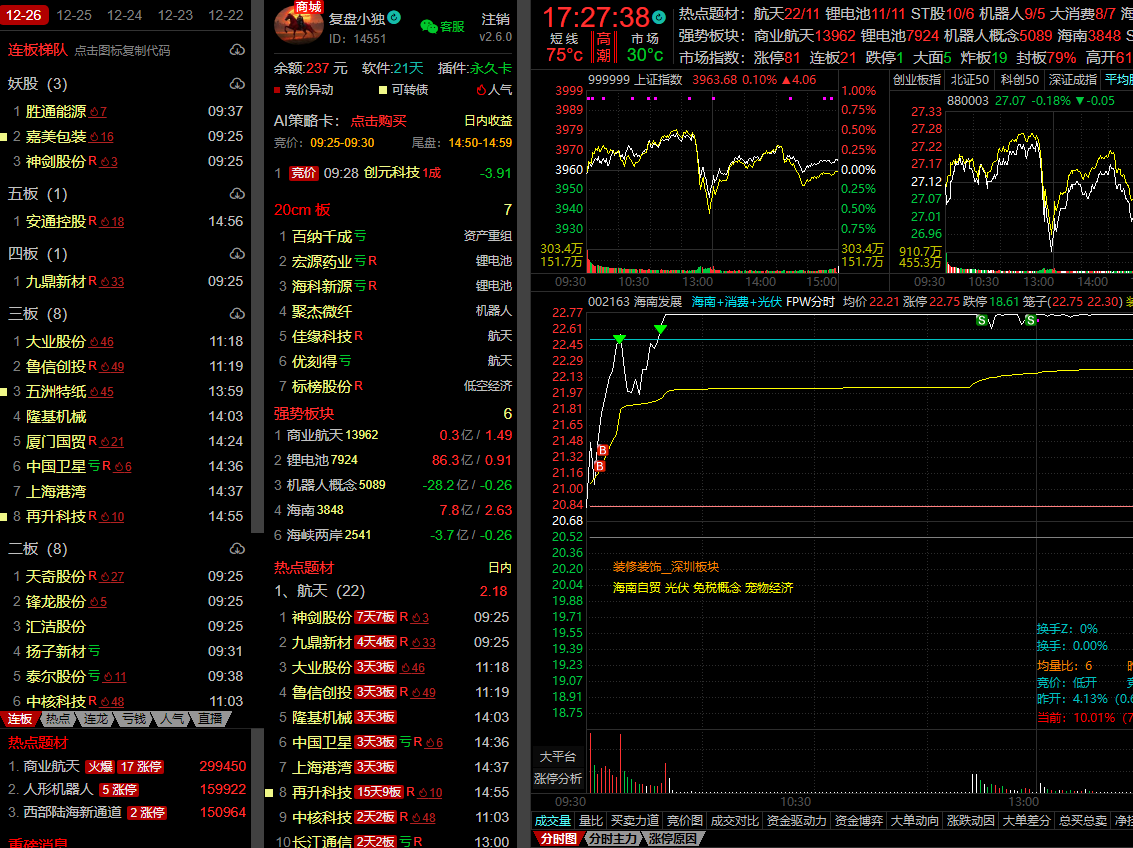Open the green WeChat 客服 icon
Image resolution: width=1133 pixels, height=848 pixels.
[429, 27]
